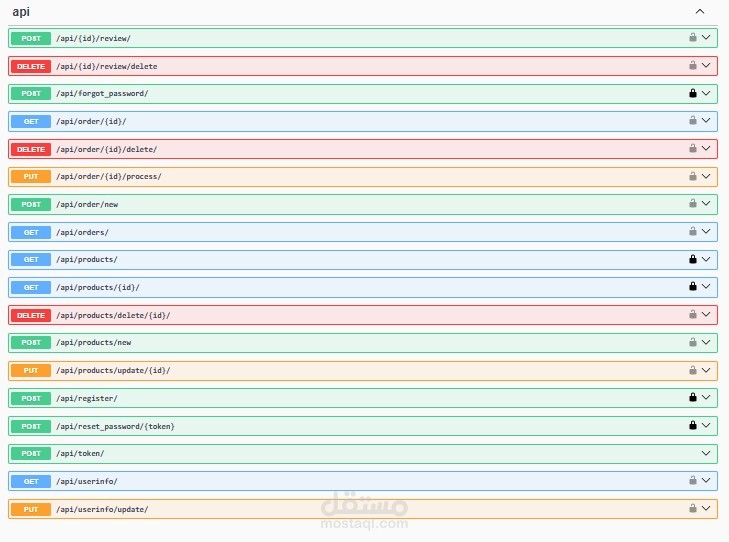The height and width of the screenshot is (542, 729).
Task: Click the lock icon on /api/products/new
Action: point(693,342)
